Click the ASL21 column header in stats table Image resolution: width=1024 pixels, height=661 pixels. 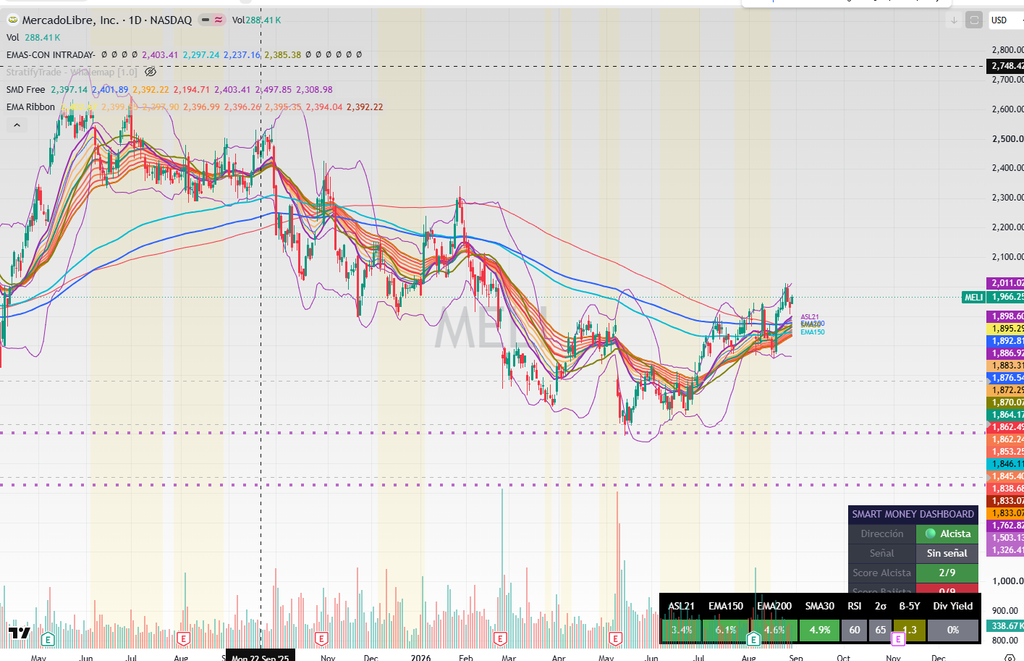(x=681, y=606)
